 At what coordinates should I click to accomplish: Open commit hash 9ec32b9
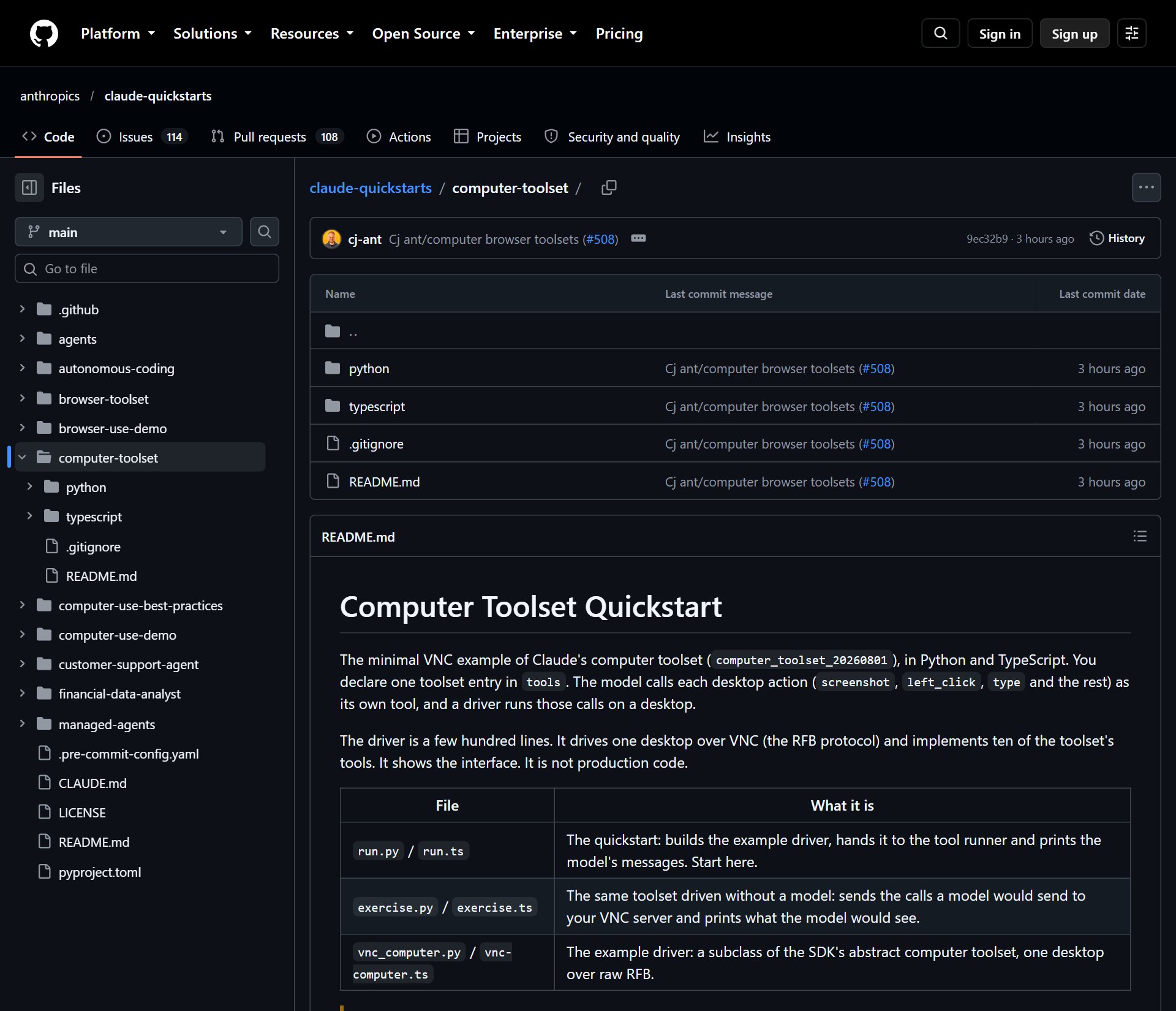987,238
